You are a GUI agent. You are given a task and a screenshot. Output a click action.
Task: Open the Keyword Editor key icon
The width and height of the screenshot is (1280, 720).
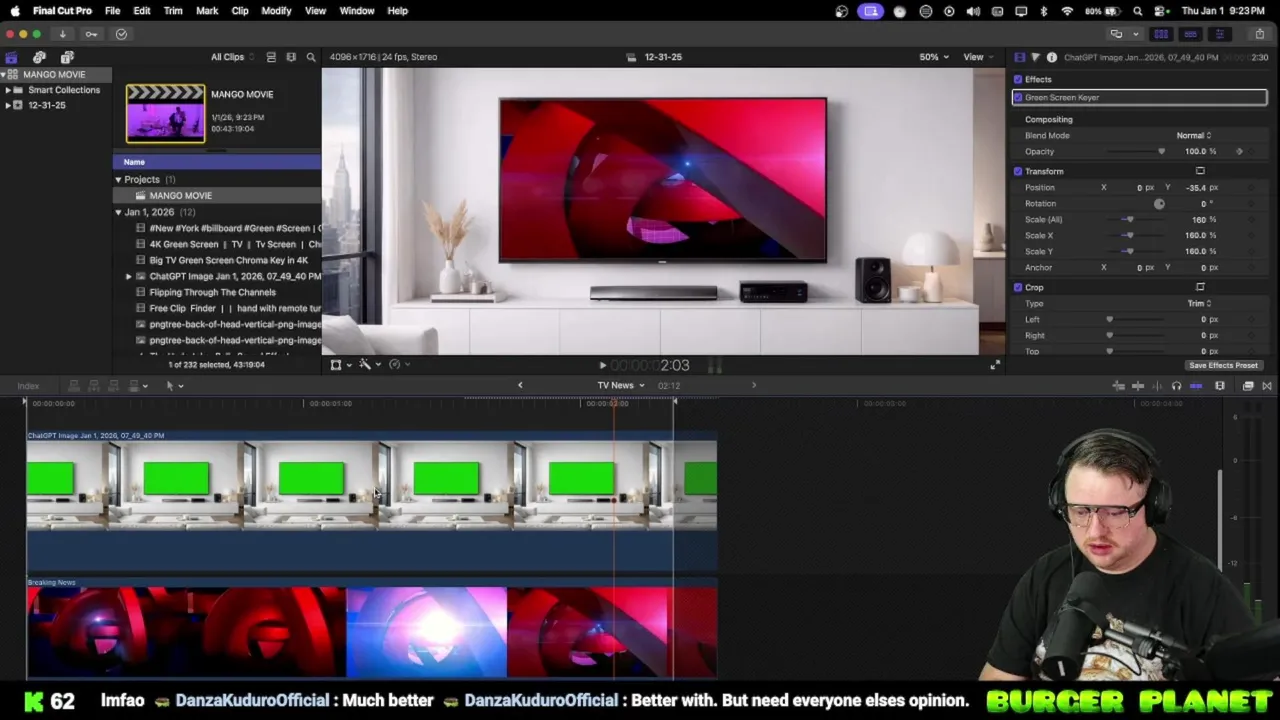click(x=91, y=34)
